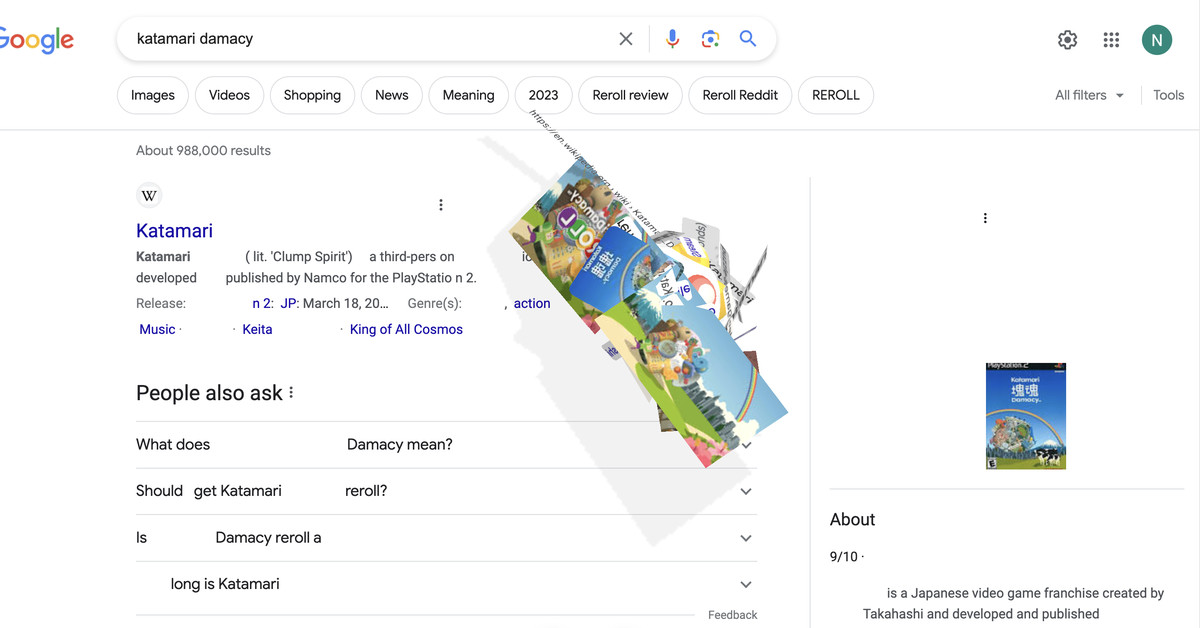This screenshot has height=628, width=1200.
Task: Open the three-dot menu beside Wikipedia result
Action: coord(441,205)
